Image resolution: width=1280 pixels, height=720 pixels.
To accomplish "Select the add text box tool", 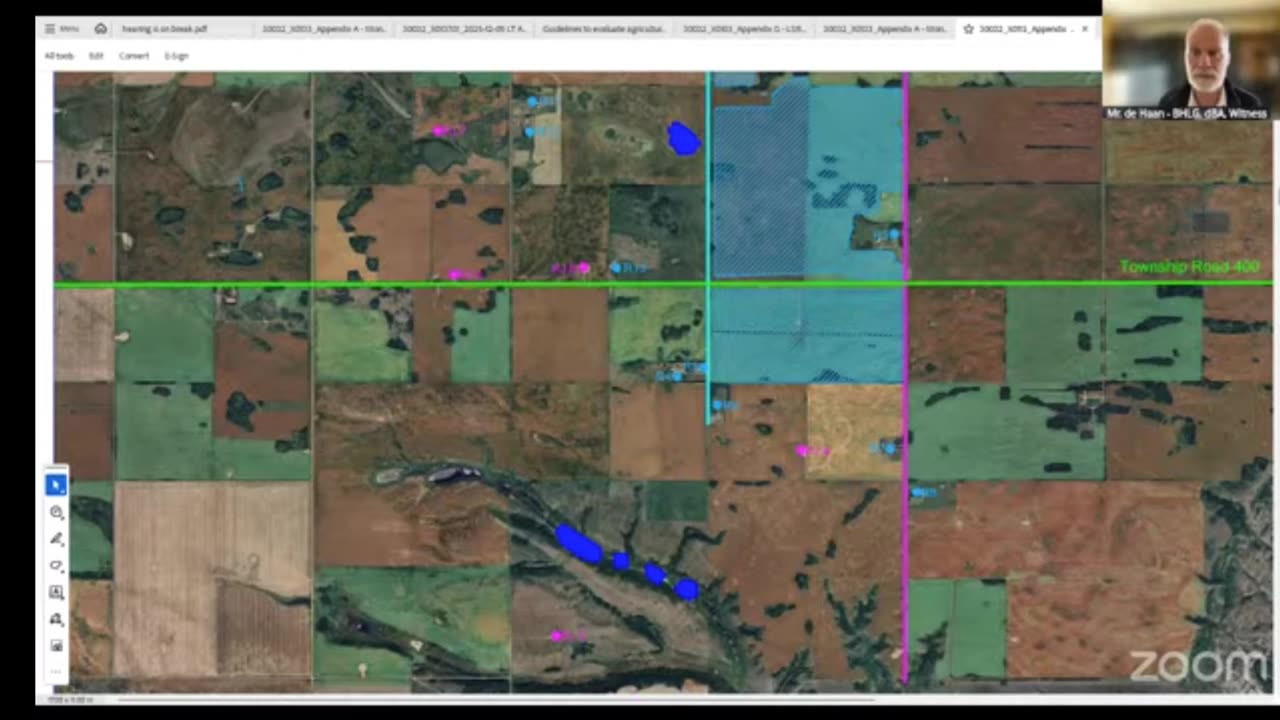I will (56, 593).
